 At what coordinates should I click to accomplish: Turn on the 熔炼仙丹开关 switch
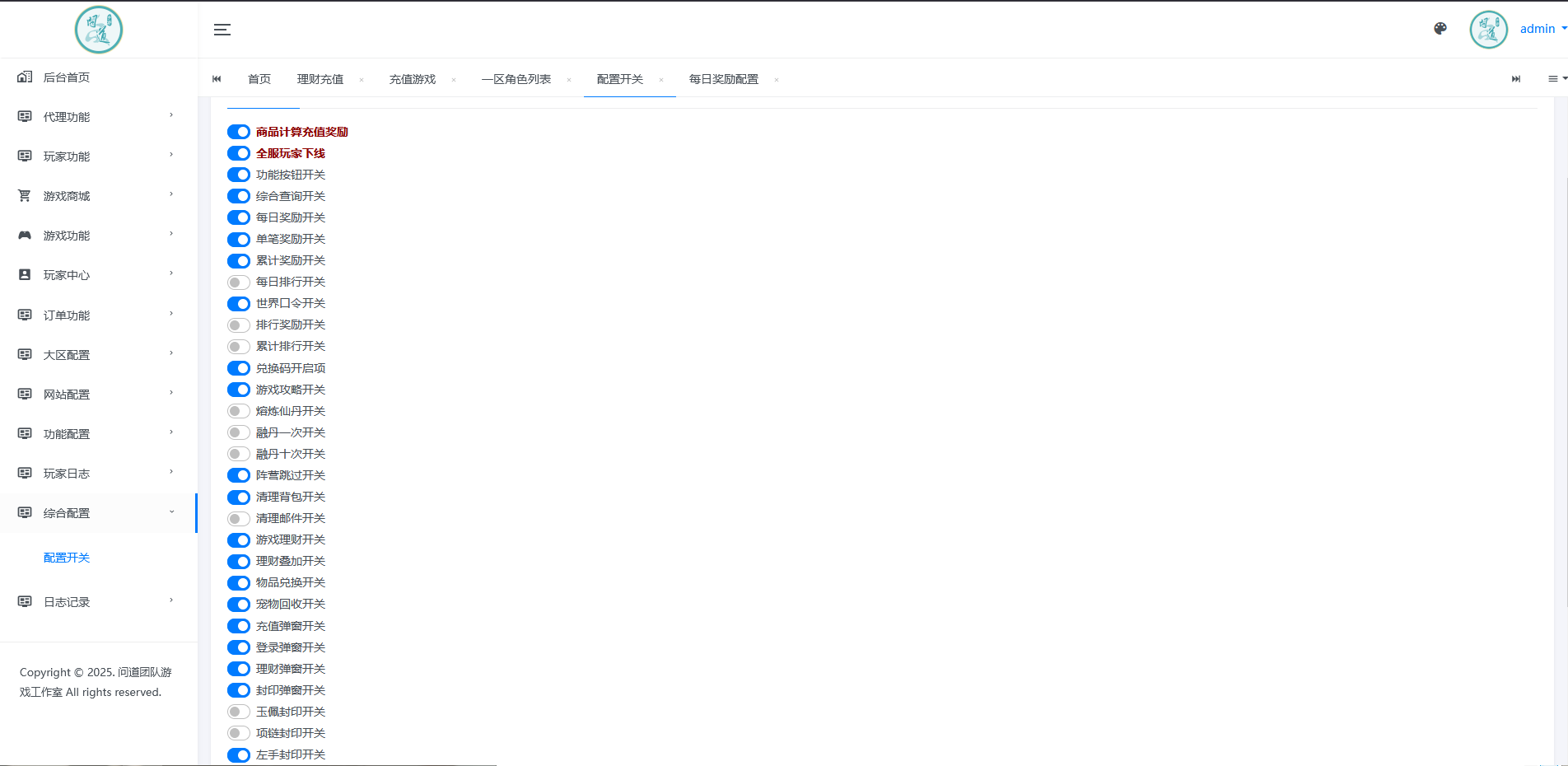(238, 410)
